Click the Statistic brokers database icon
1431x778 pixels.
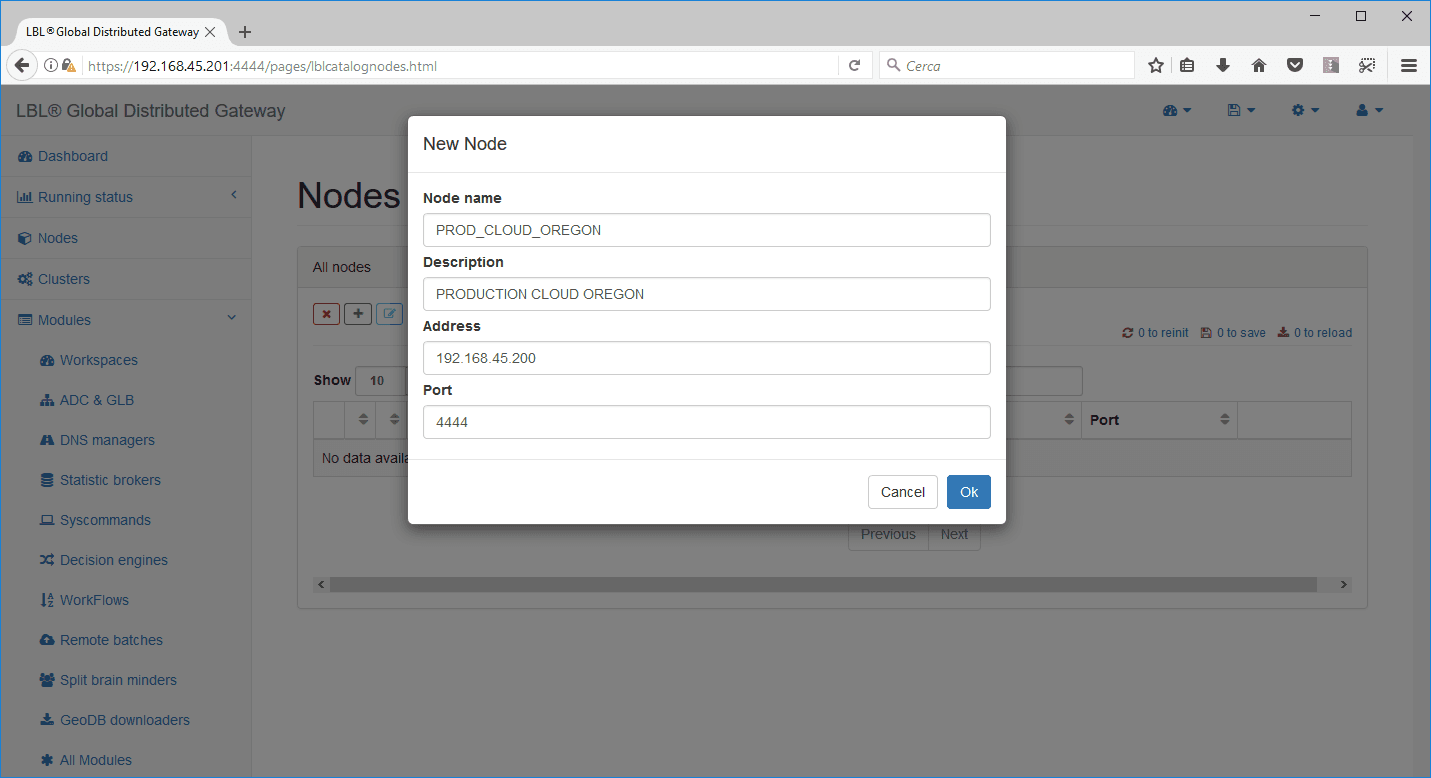point(46,480)
